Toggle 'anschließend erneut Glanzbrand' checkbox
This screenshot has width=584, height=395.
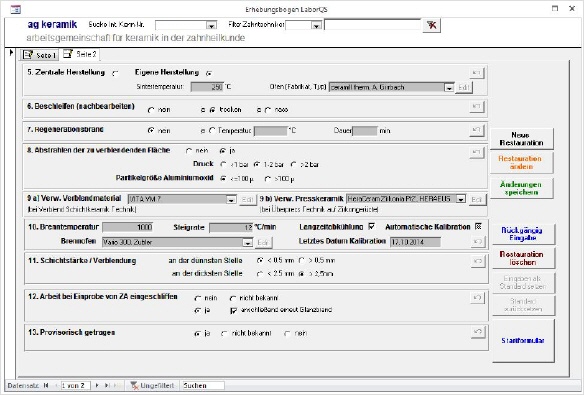point(234,310)
